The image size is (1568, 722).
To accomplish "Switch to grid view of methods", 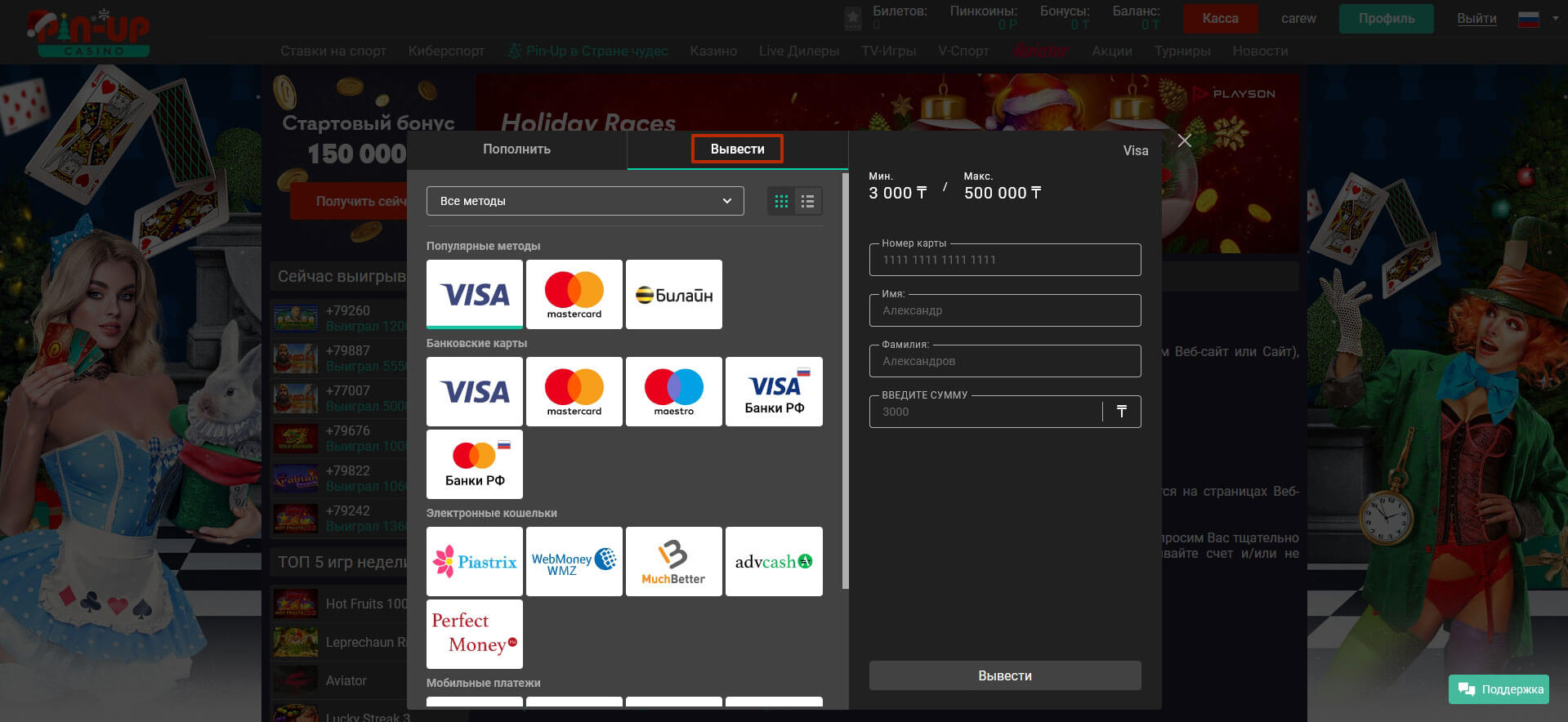I will [781, 201].
